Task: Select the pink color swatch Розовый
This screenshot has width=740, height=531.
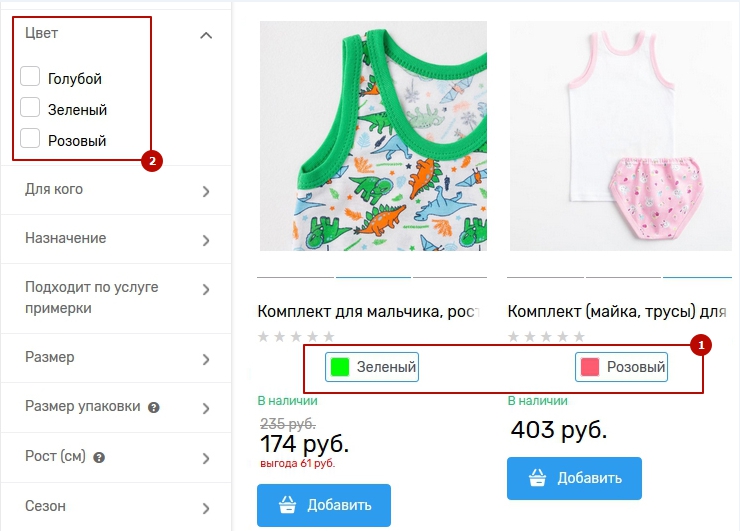Action: 621,367
